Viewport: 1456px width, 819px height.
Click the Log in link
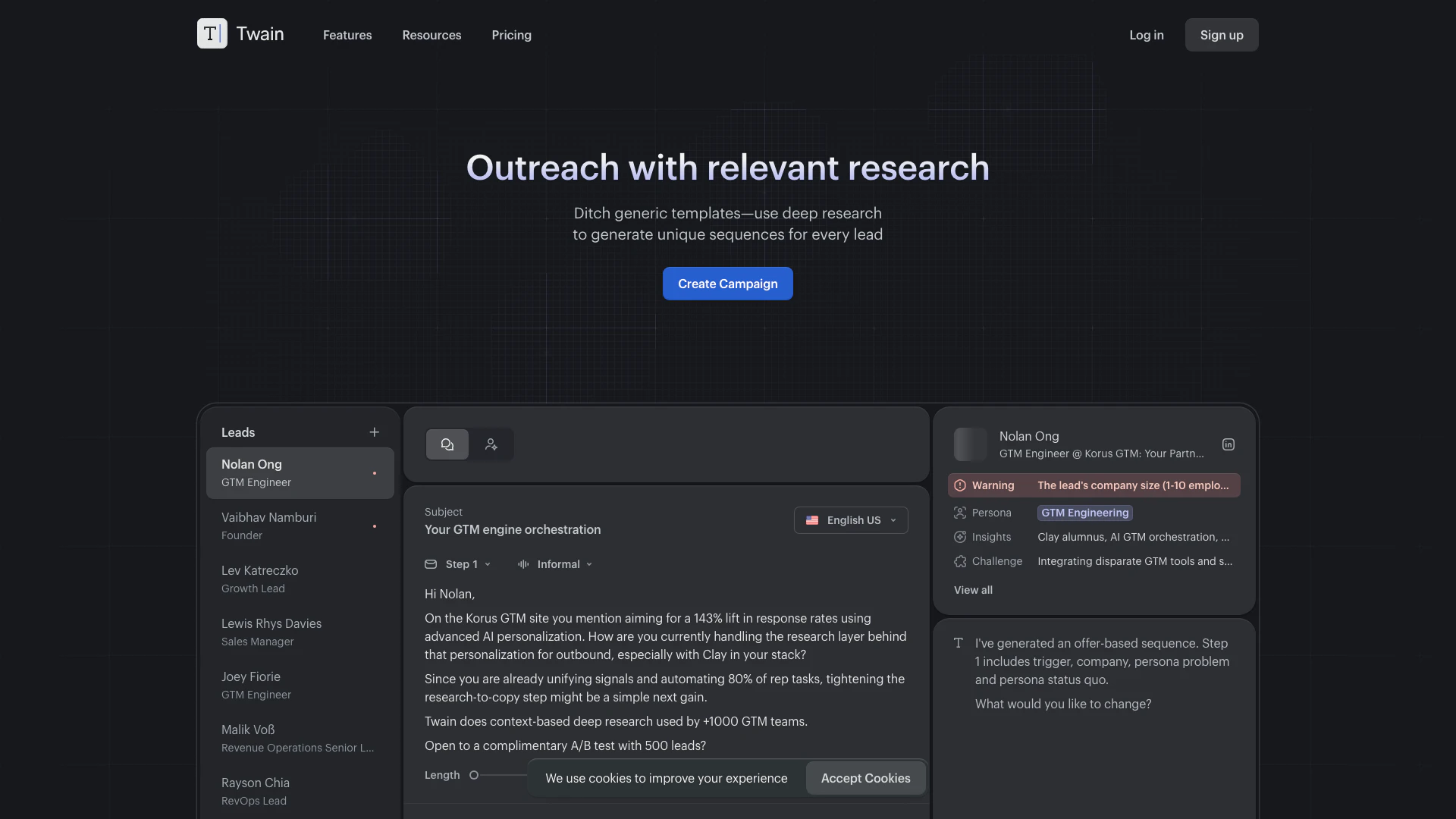point(1146,35)
